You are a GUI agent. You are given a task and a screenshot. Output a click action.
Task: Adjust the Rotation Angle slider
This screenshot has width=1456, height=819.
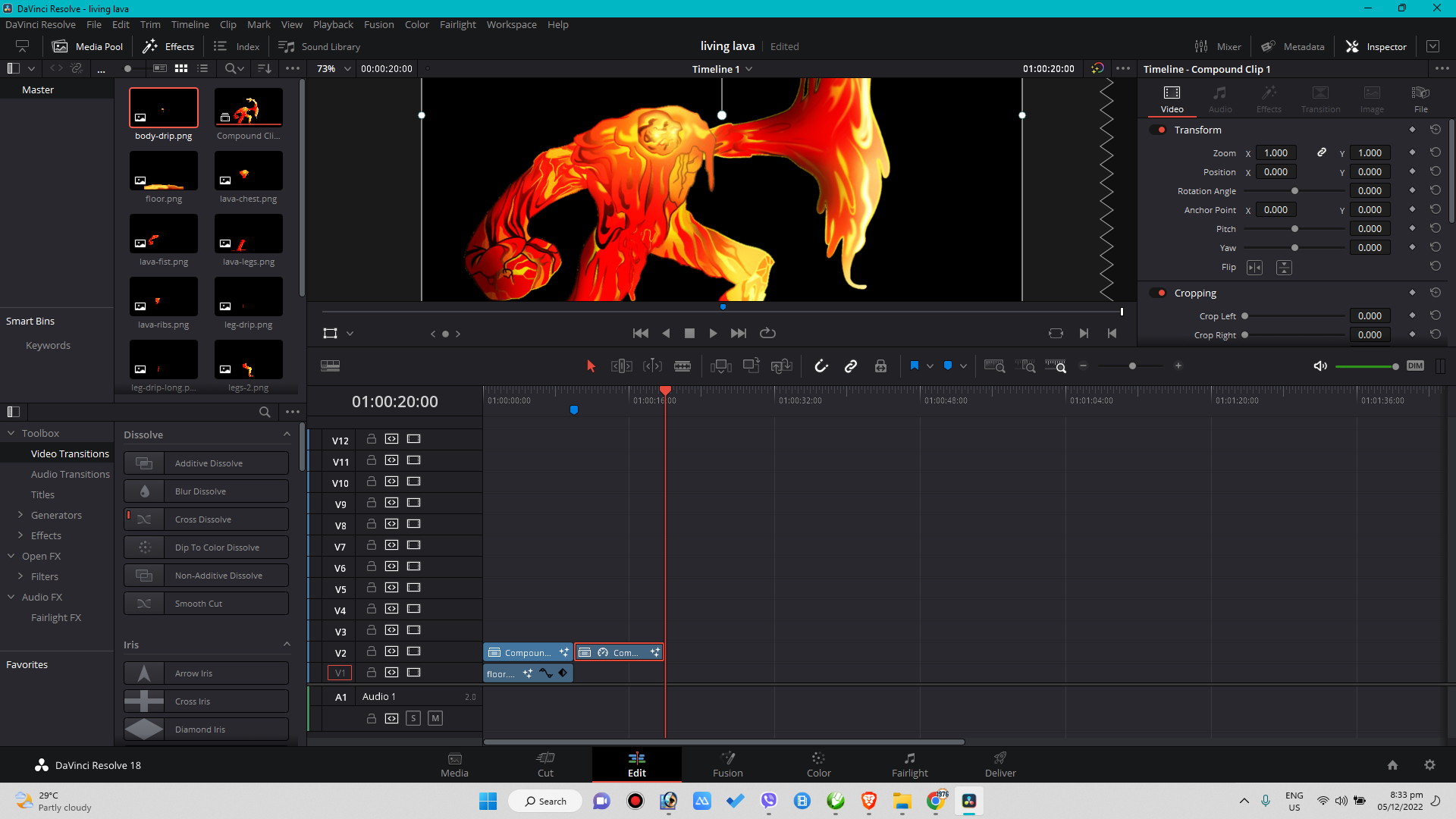point(1294,191)
